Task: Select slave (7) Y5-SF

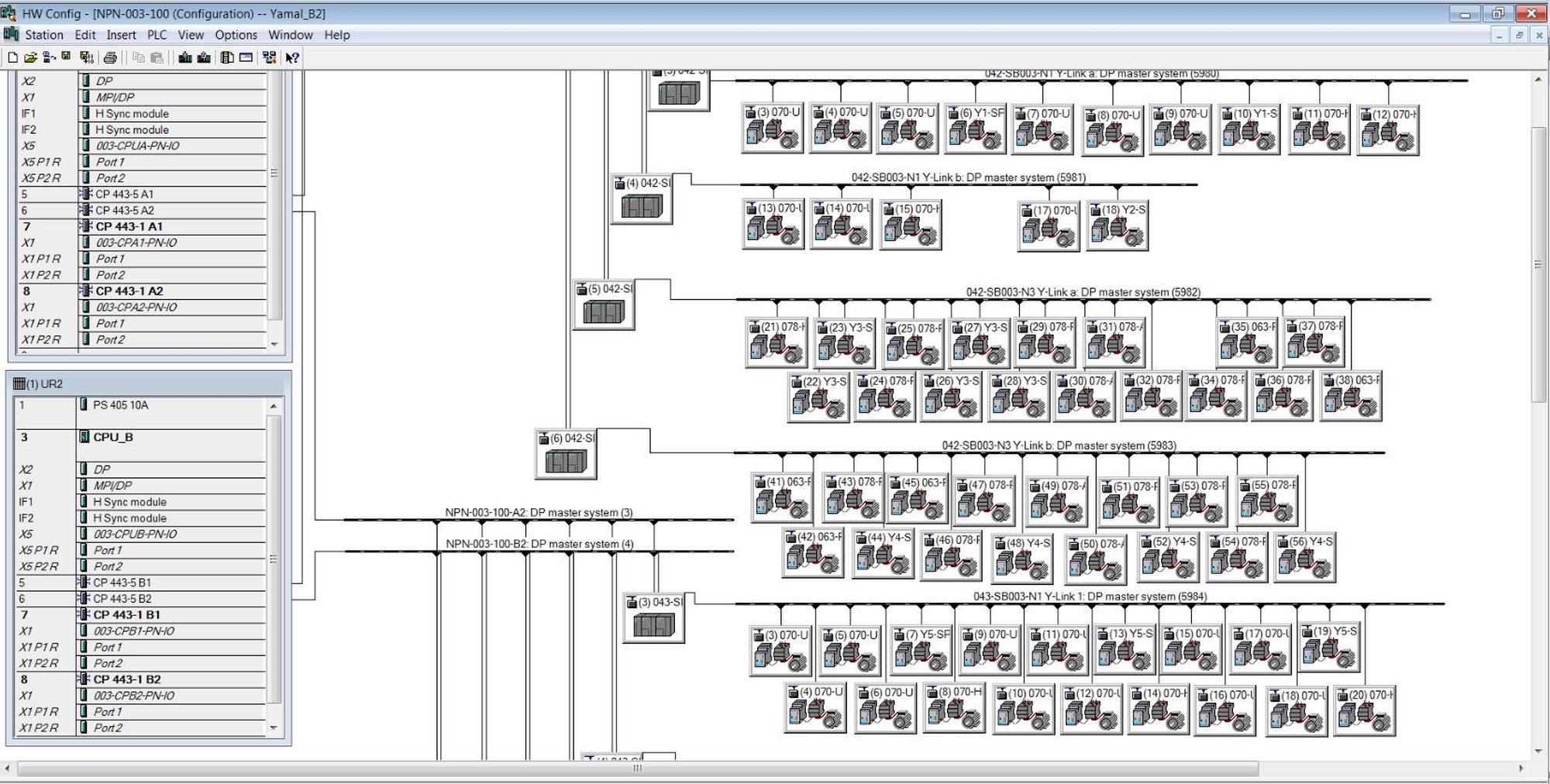Action: [x=920, y=651]
